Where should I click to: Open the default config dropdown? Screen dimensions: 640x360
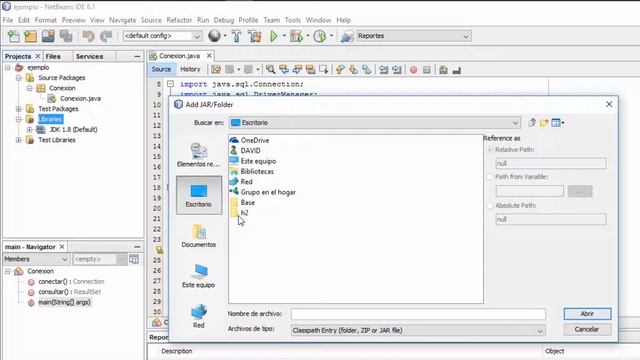click(162, 36)
